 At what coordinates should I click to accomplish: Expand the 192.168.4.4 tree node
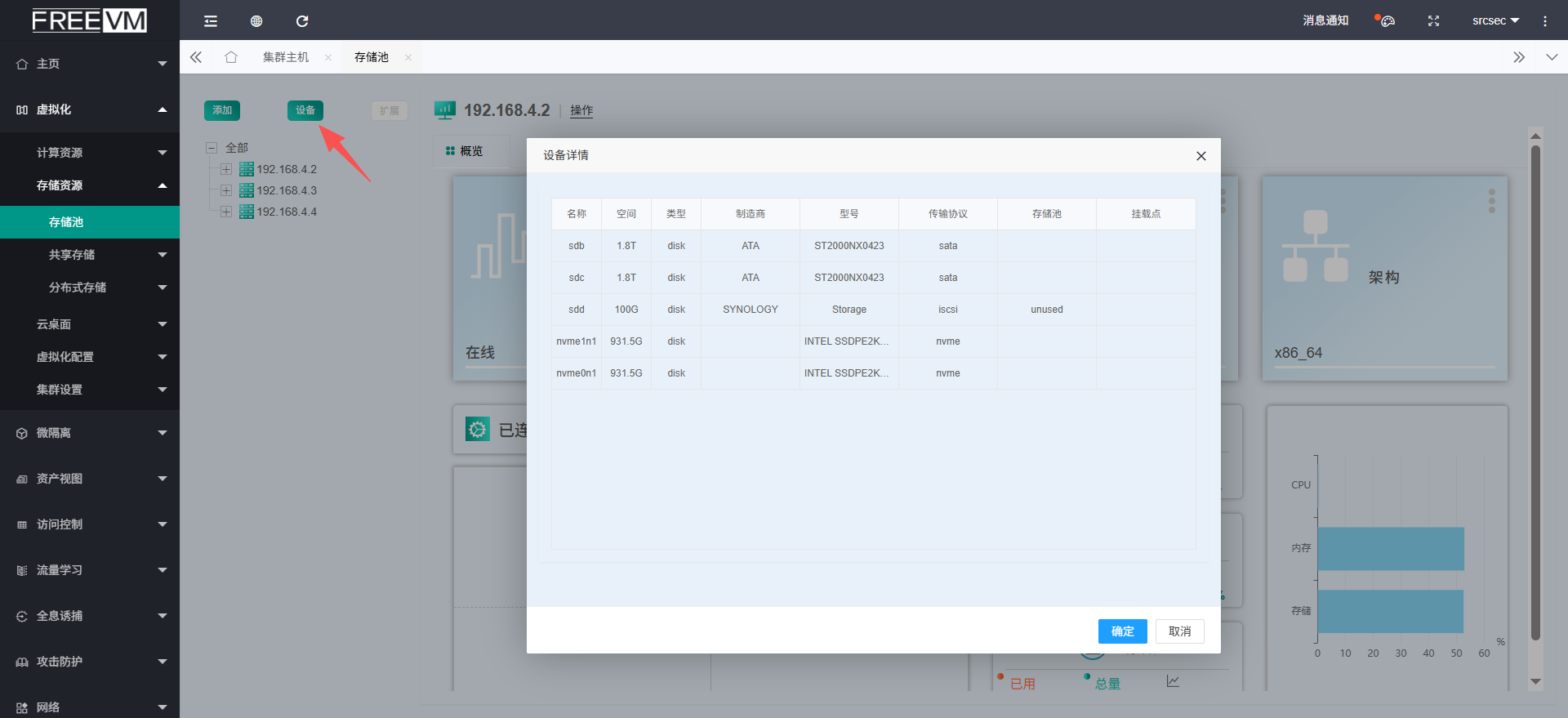(x=226, y=212)
